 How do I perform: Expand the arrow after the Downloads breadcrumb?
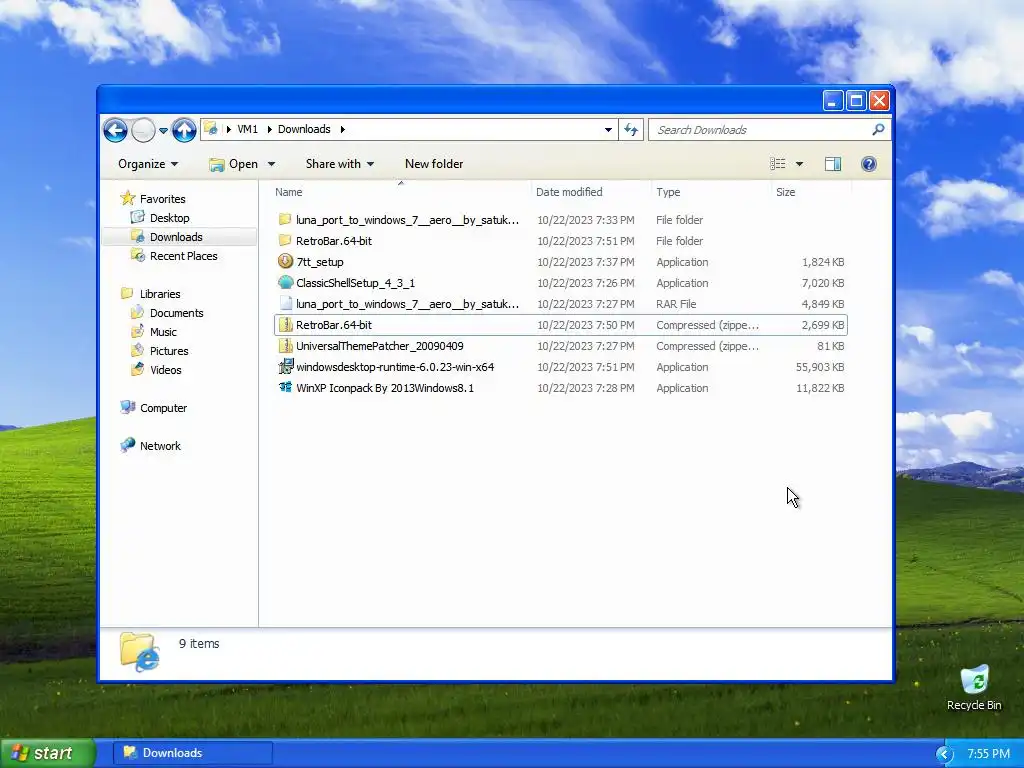click(342, 129)
